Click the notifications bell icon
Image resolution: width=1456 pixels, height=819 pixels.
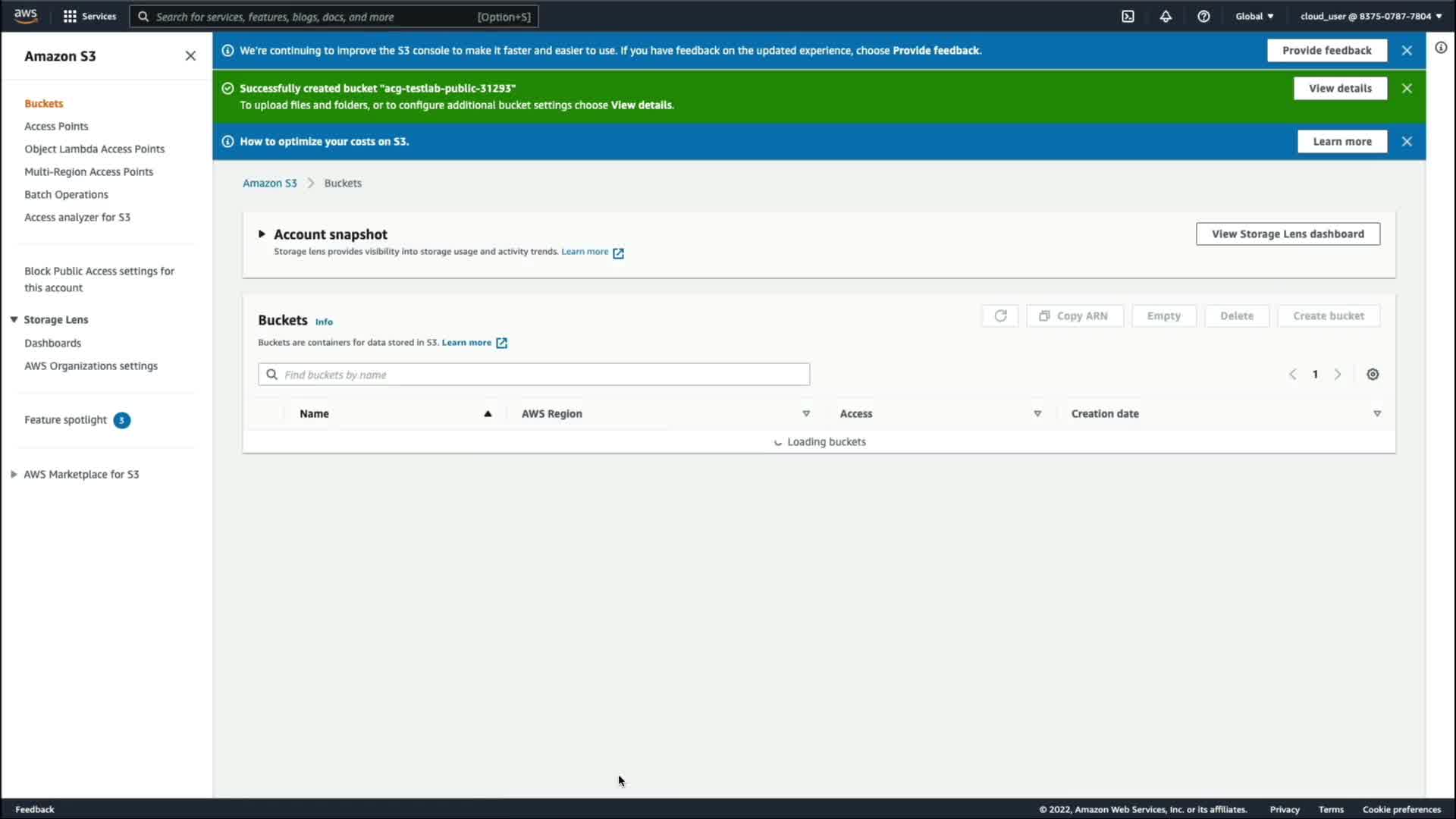(1166, 16)
